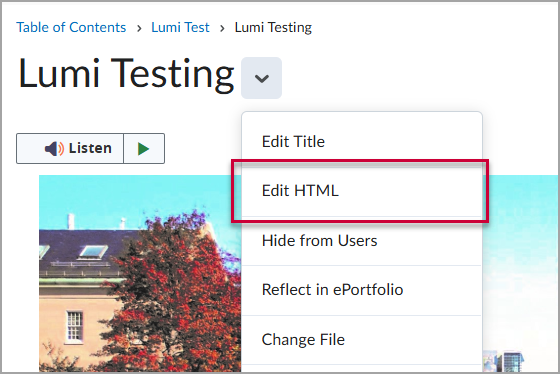Select Change File from the menu

(x=362, y=340)
